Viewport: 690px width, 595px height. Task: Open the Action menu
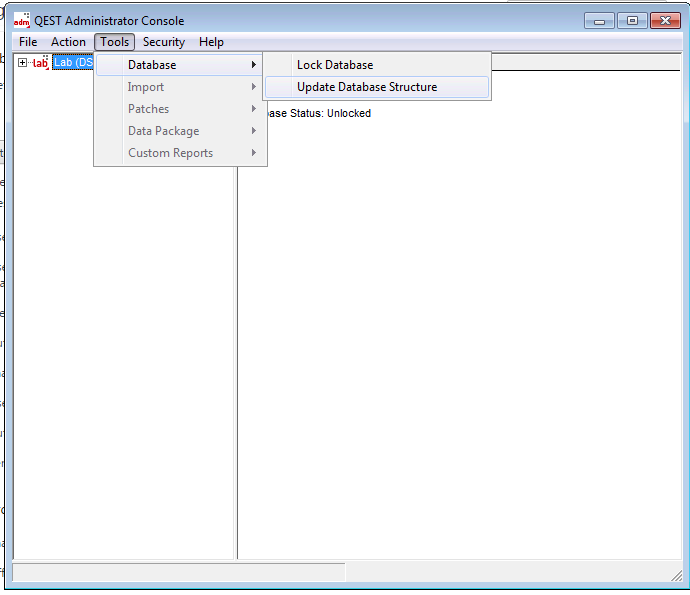(x=68, y=42)
